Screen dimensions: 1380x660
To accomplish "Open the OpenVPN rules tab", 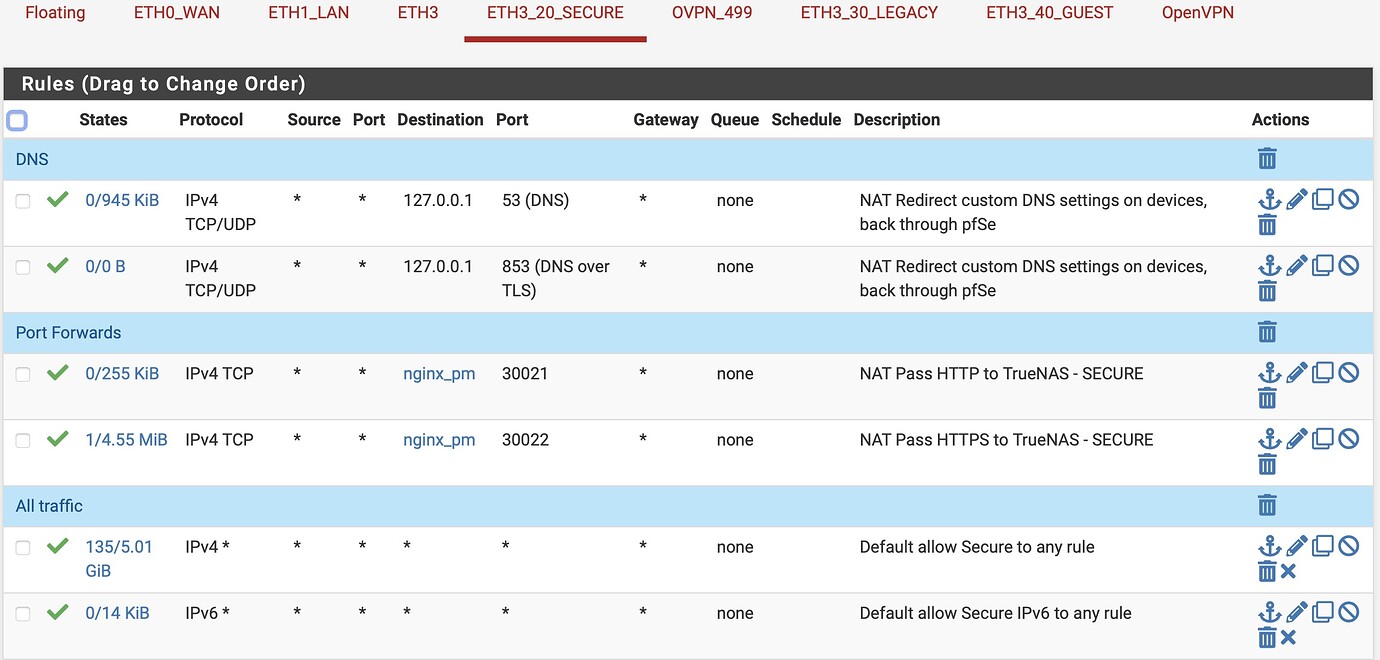I will 1197,13.
